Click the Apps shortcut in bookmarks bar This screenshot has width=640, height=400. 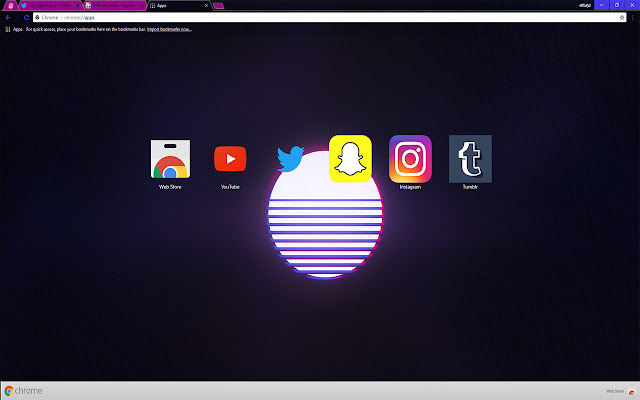13,29
